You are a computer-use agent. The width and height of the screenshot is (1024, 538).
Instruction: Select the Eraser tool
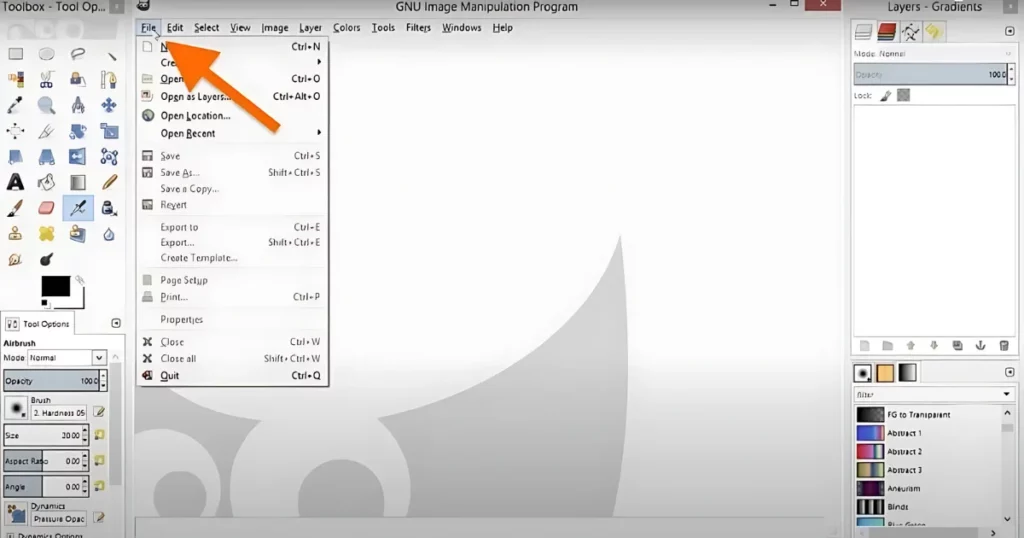pos(46,208)
